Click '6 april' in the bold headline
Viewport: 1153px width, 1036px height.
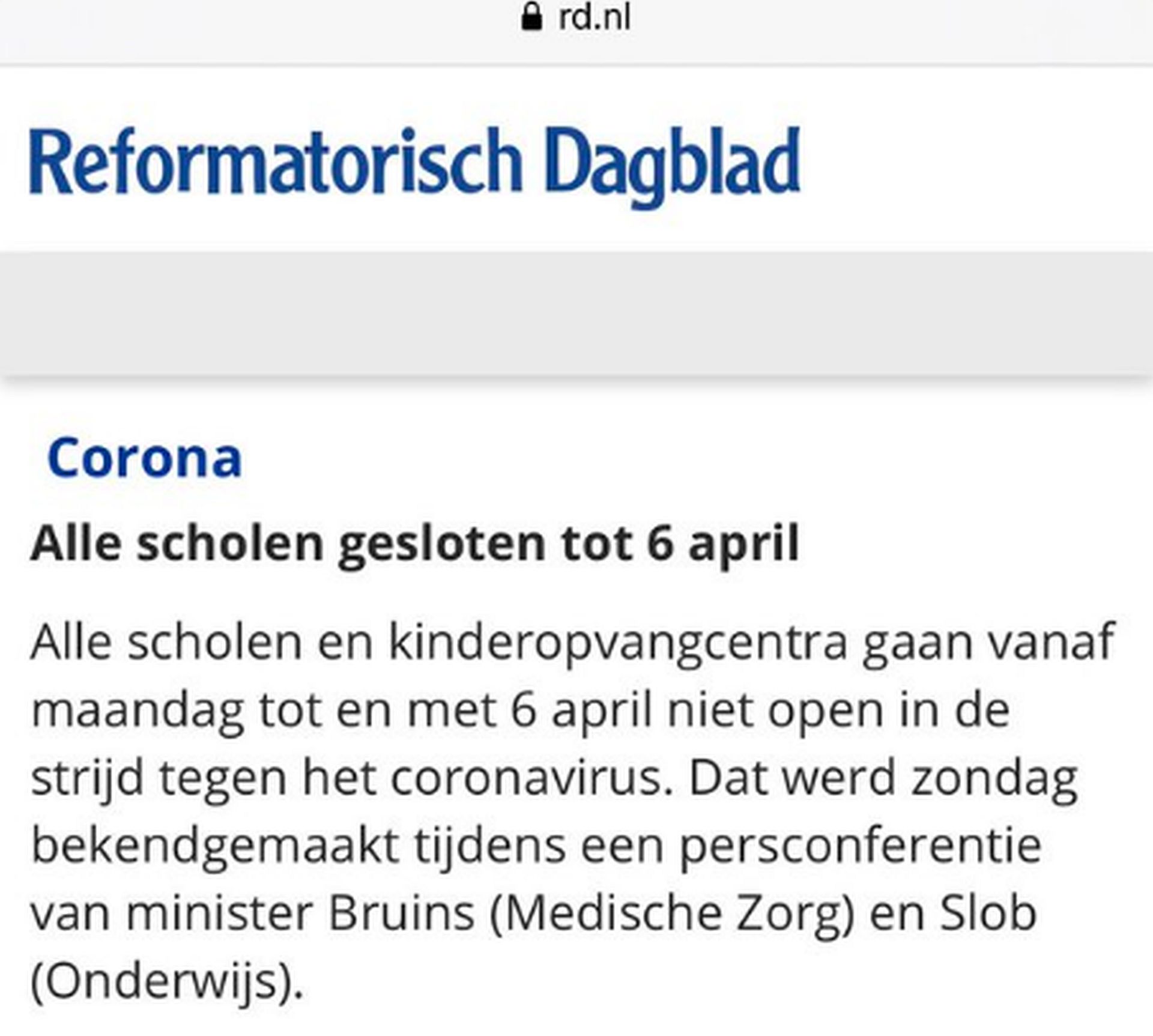pos(723,544)
